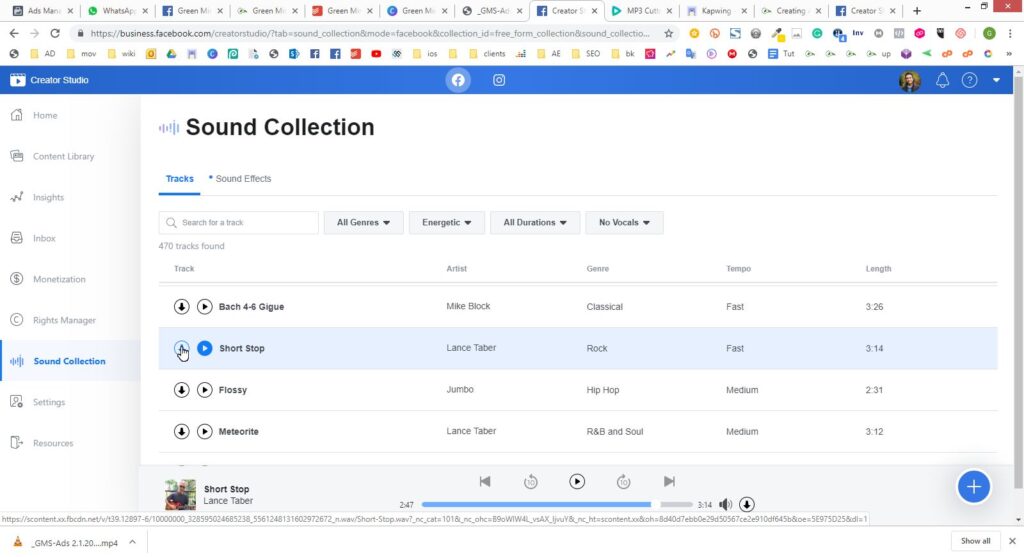Click the Search for a track field
The image size is (1024, 557).
coord(238,223)
